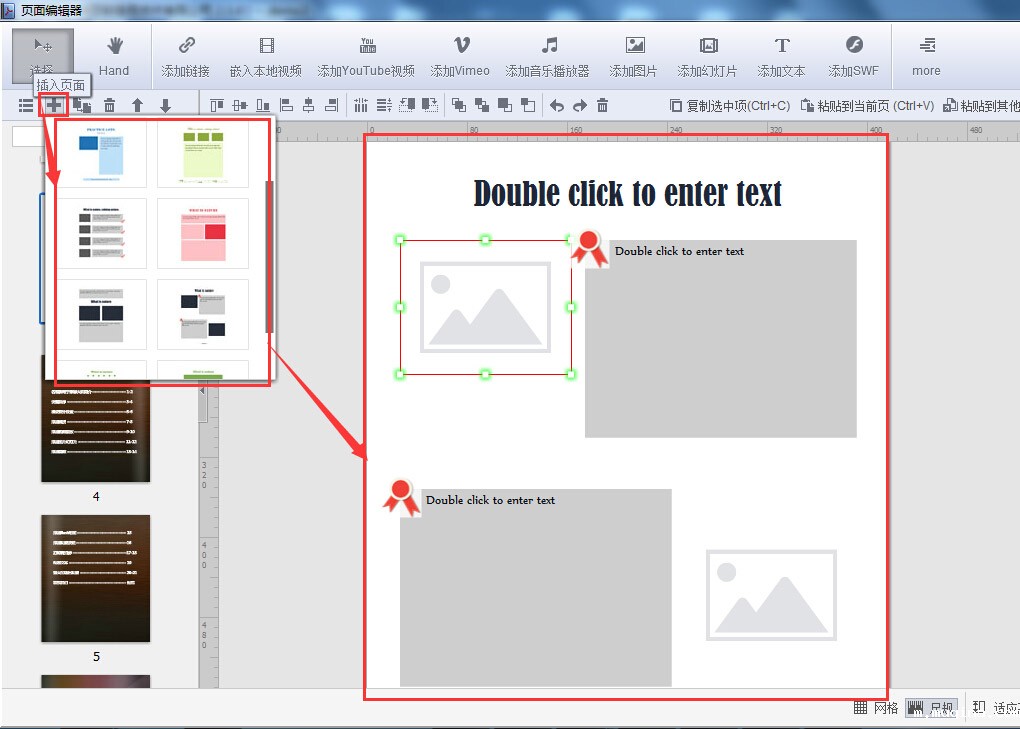Click 复制选中项(Ctrl+C) button
Viewport: 1020px width, 729px height.
pos(729,105)
